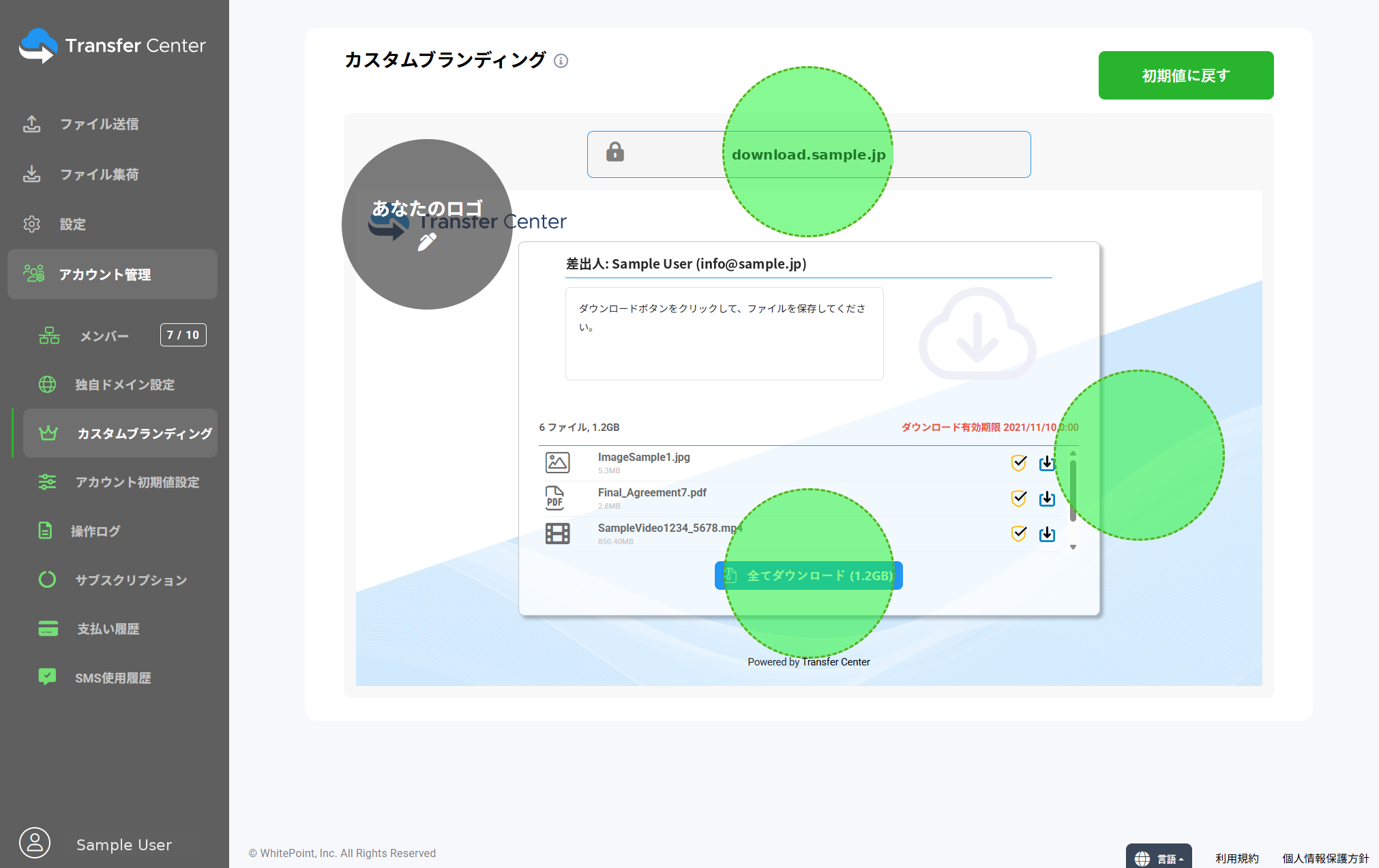The height and width of the screenshot is (868, 1379).
Task: Click the info icon beside カスタムブランディング title
Action: click(561, 61)
